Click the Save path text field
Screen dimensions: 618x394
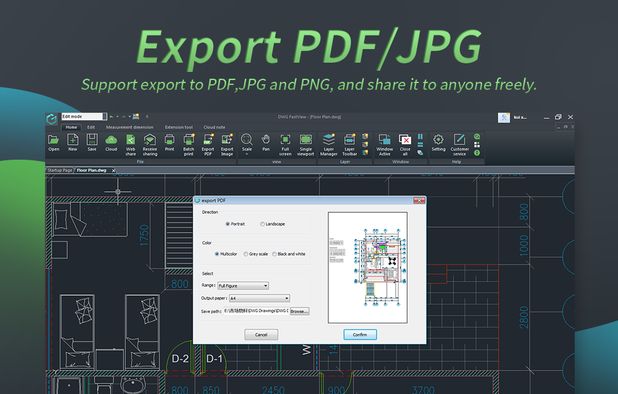pos(256,311)
